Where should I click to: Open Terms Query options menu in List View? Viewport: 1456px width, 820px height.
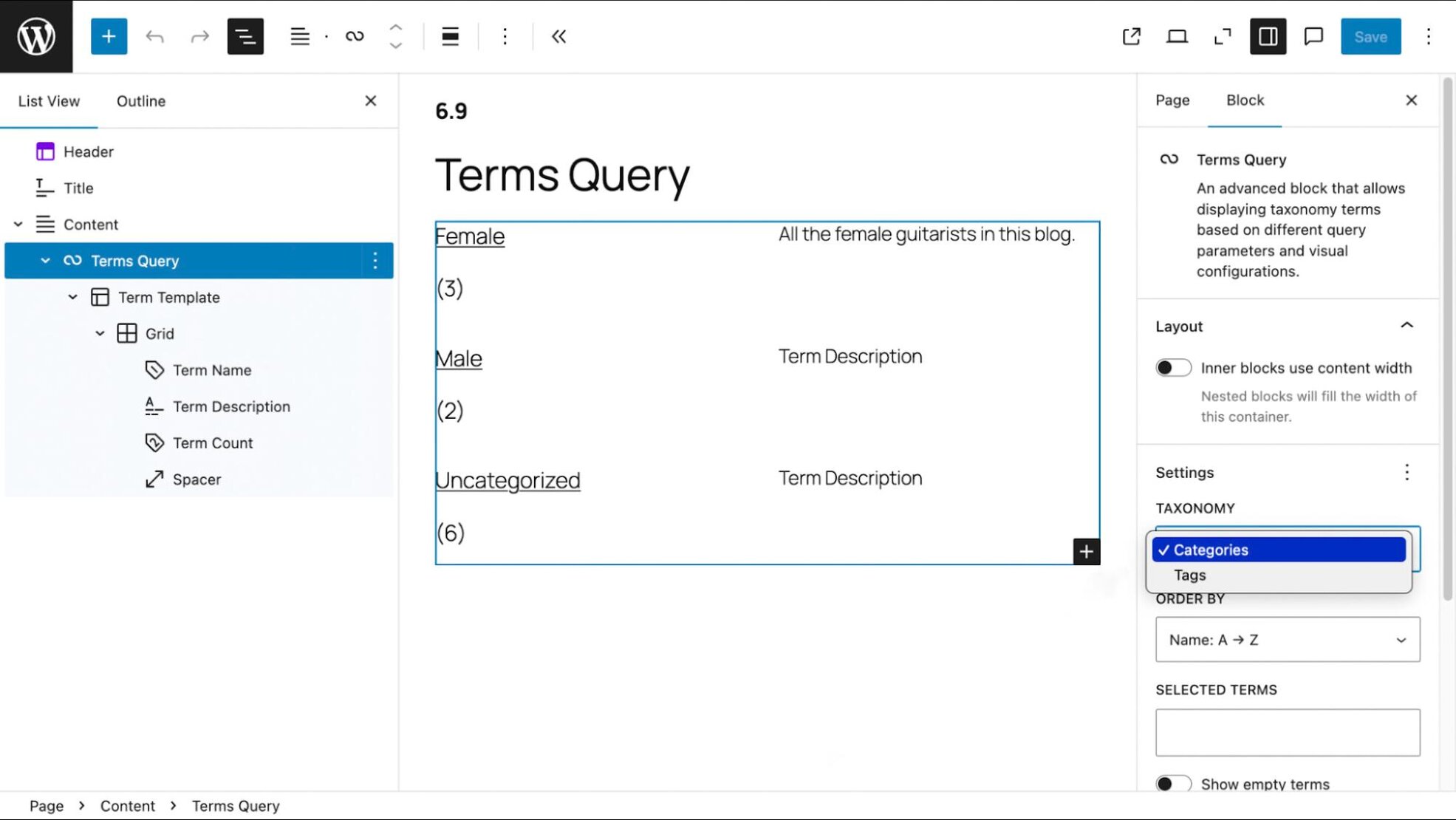[x=375, y=261]
